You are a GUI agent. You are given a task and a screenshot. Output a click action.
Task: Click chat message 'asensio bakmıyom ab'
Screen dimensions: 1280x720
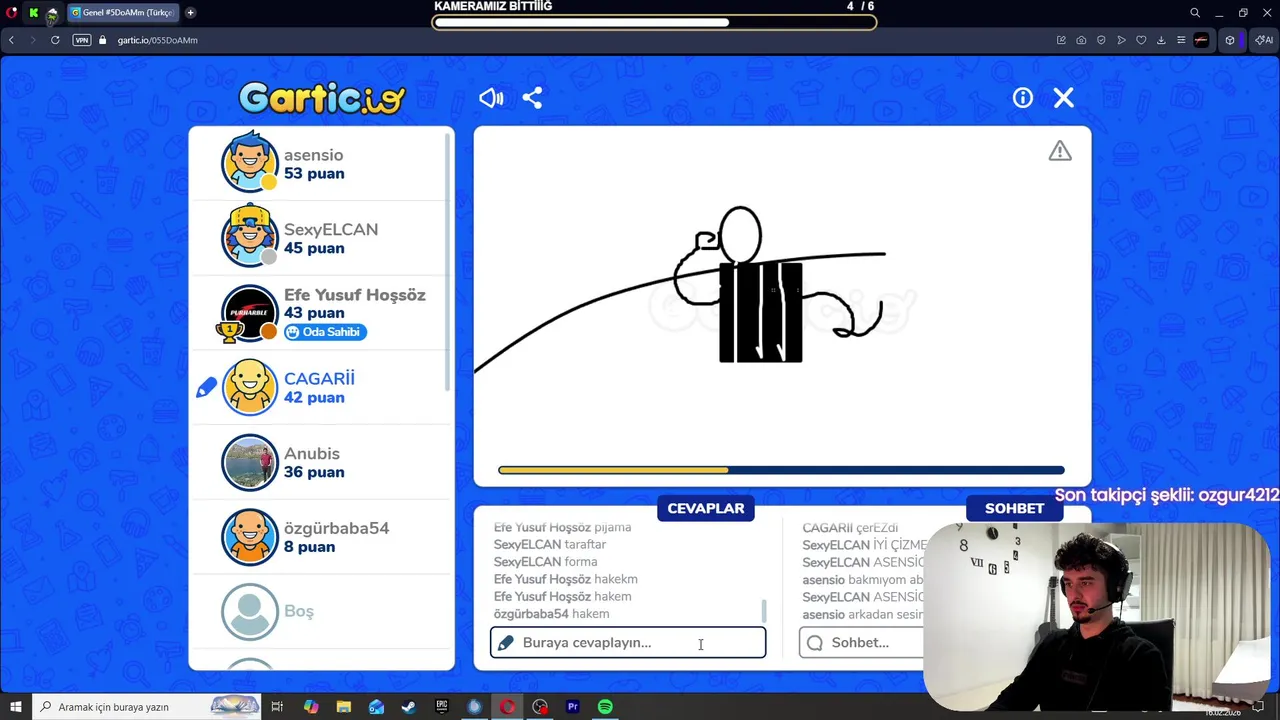coord(862,579)
